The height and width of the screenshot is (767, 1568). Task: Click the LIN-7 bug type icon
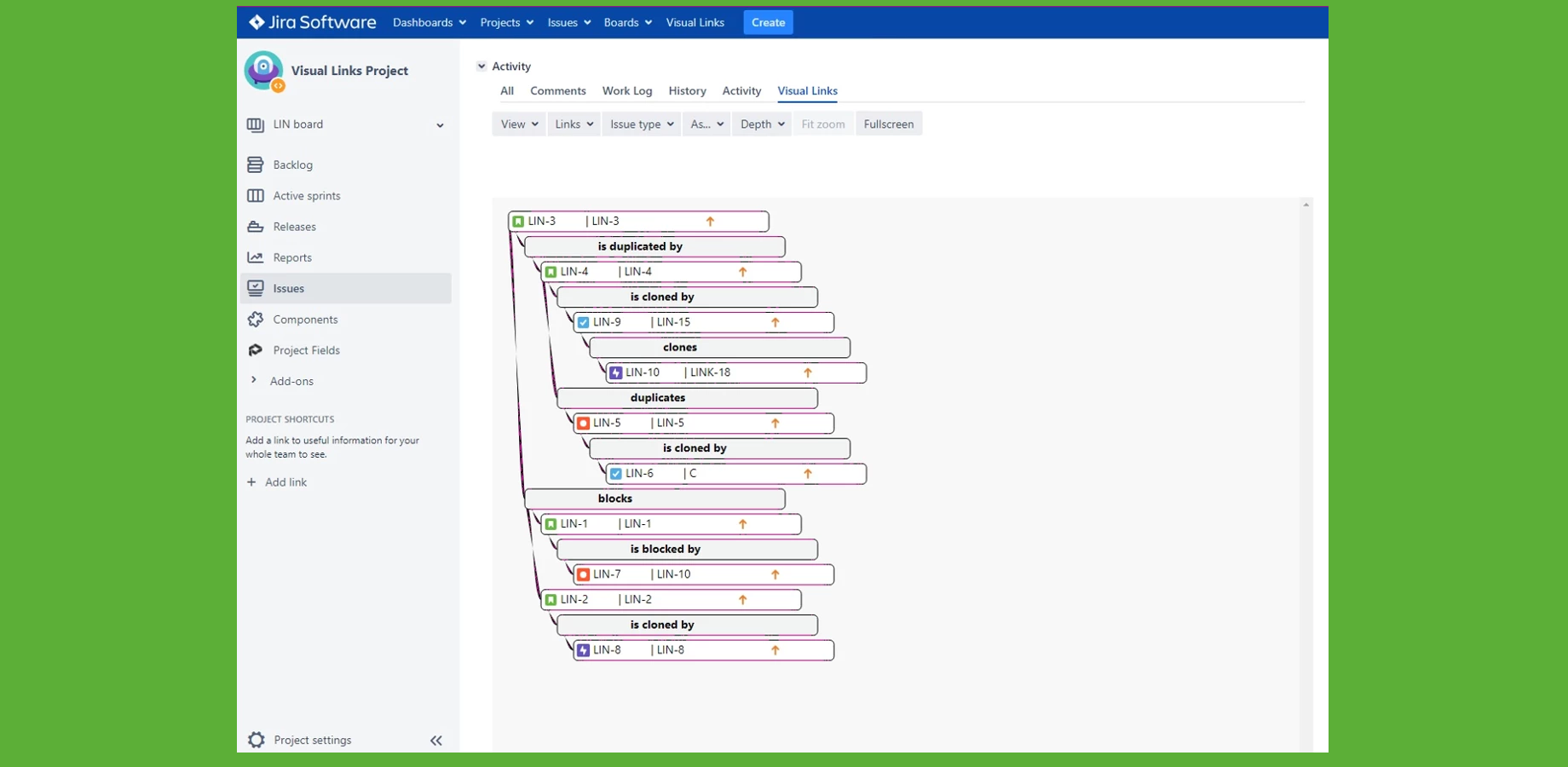point(583,574)
